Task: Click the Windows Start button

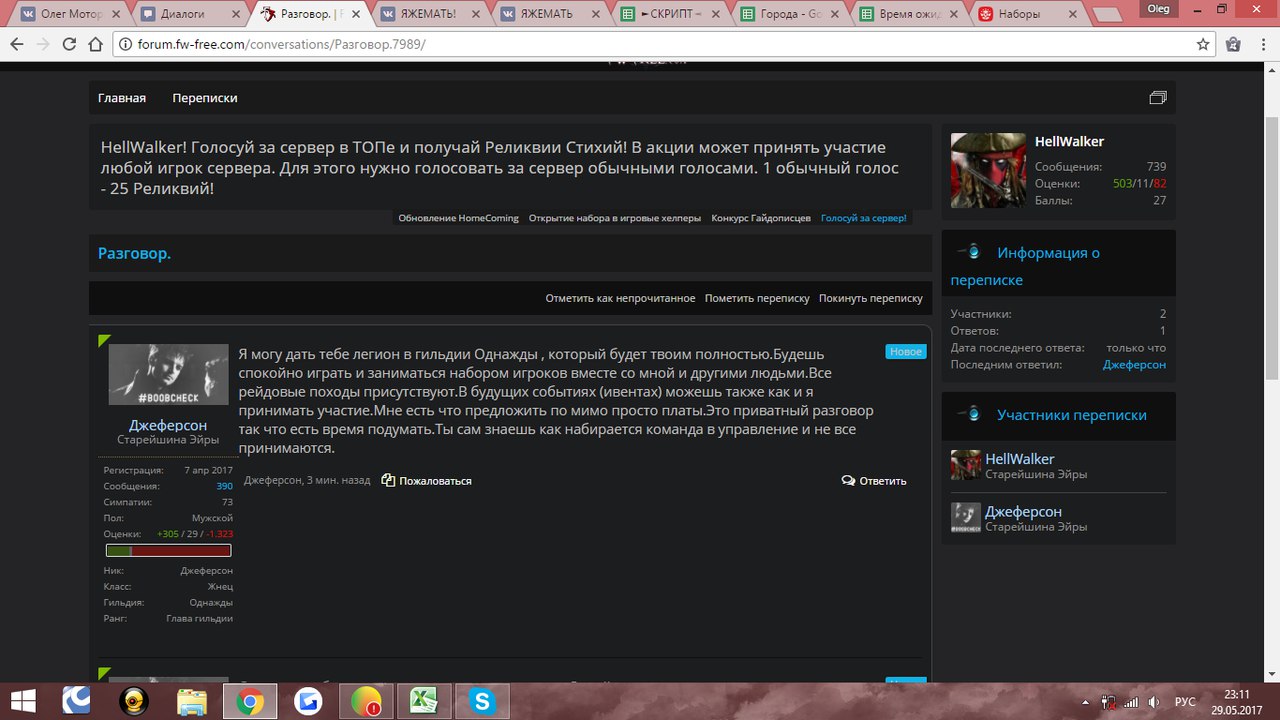Action: (21, 701)
